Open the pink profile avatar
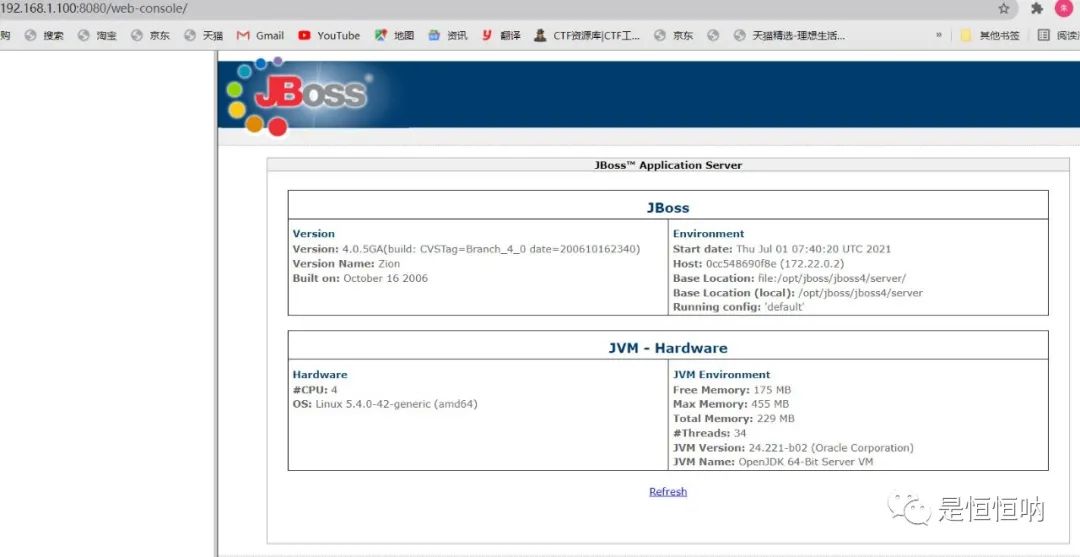1080x557 pixels. (1063, 8)
